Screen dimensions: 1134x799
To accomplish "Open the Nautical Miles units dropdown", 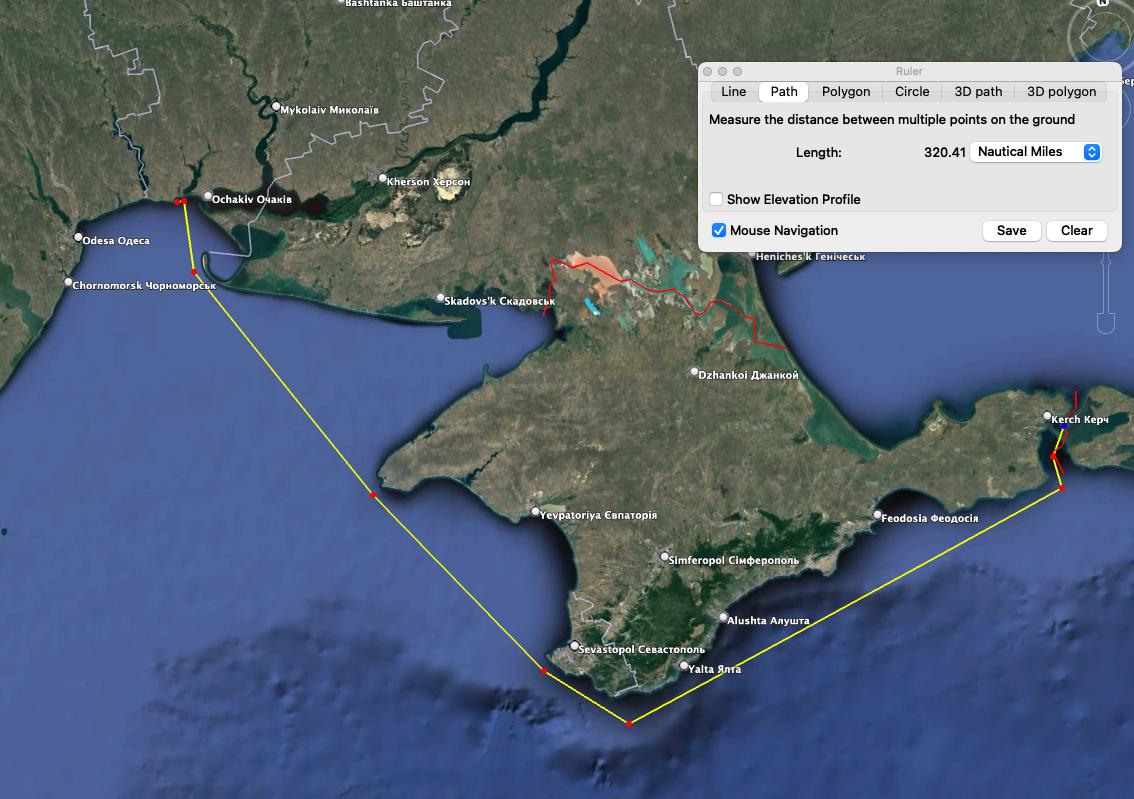I will 1035,151.
